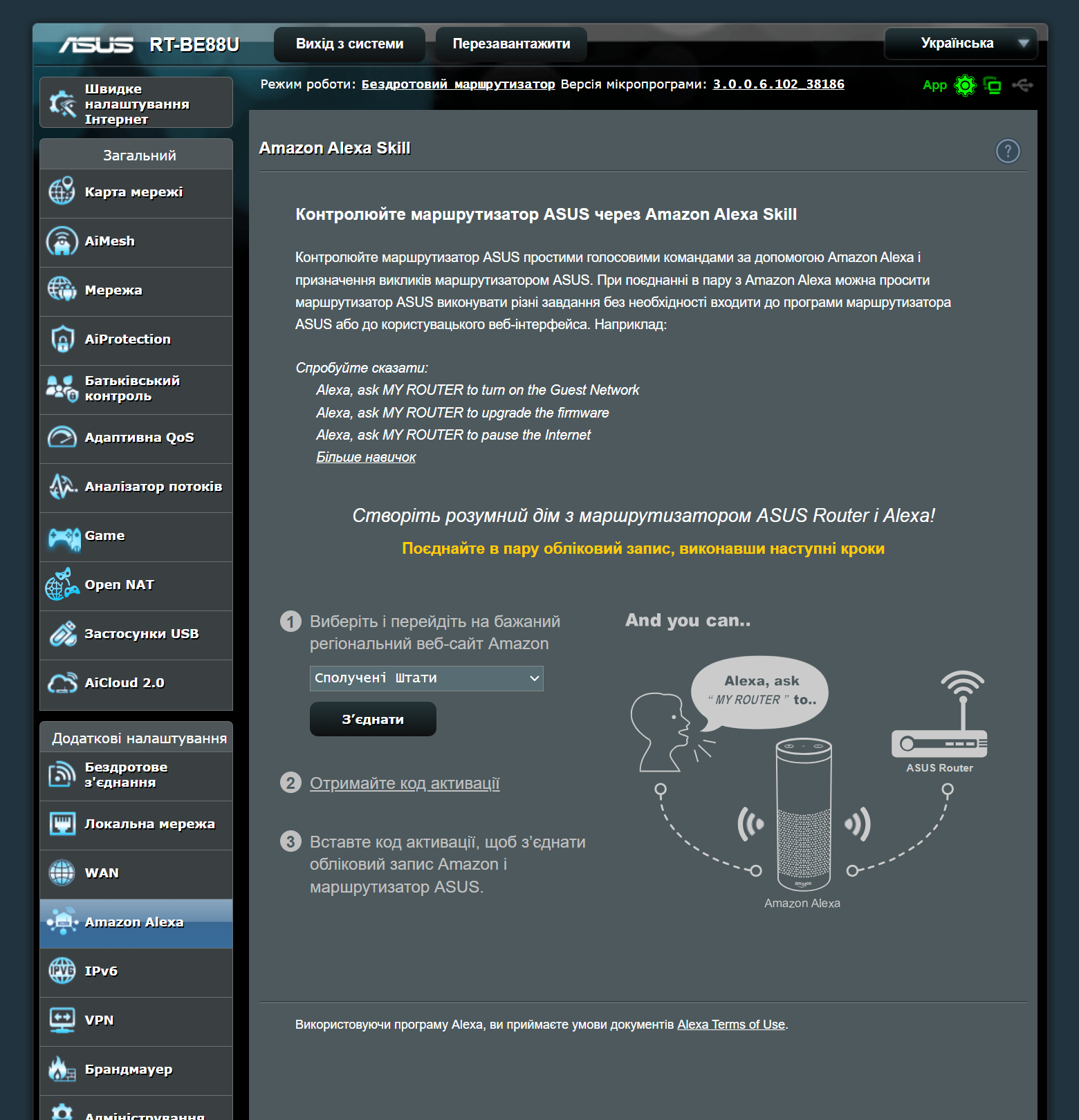Click the Батьківський контроль icon
This screenshot has height=1120, width=1079.
click(62, 388)
